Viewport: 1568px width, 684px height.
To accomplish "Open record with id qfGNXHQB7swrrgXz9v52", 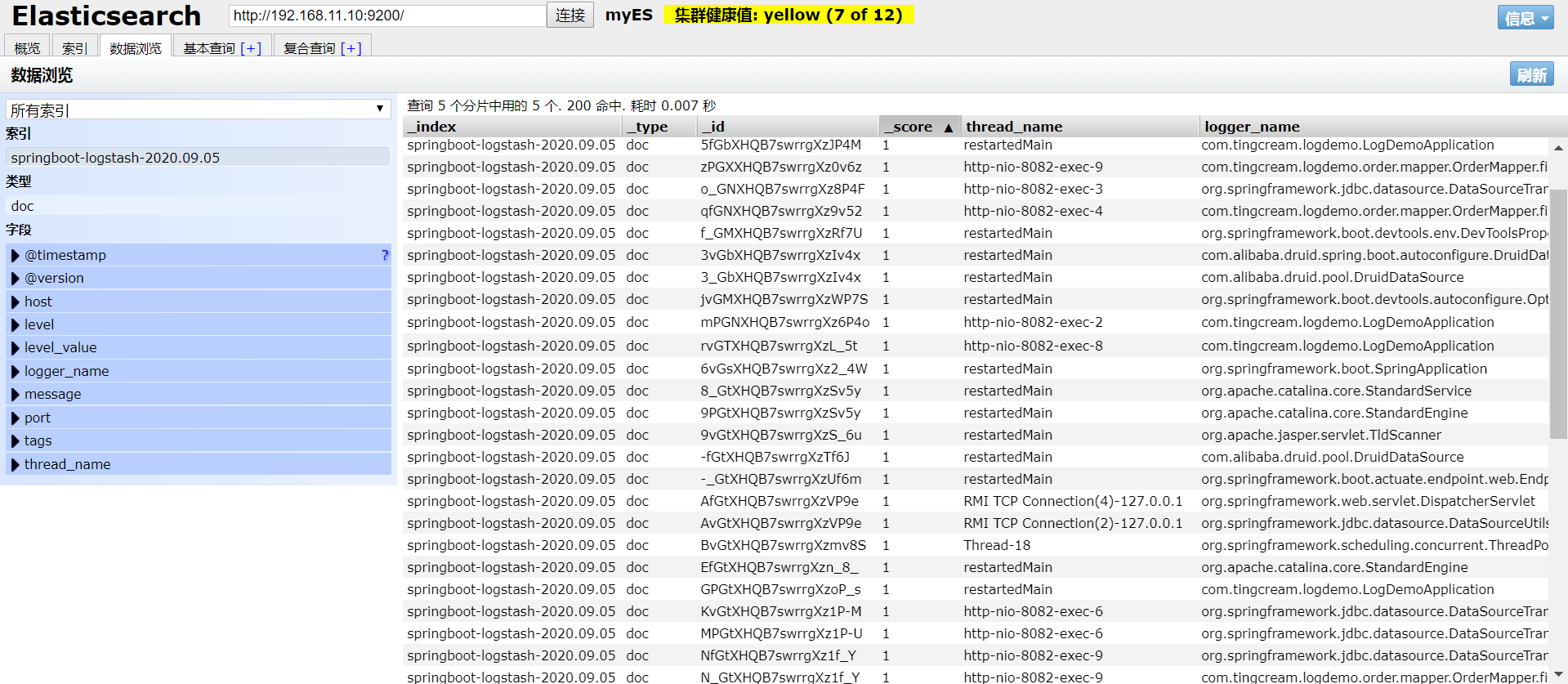I will 780,211.
